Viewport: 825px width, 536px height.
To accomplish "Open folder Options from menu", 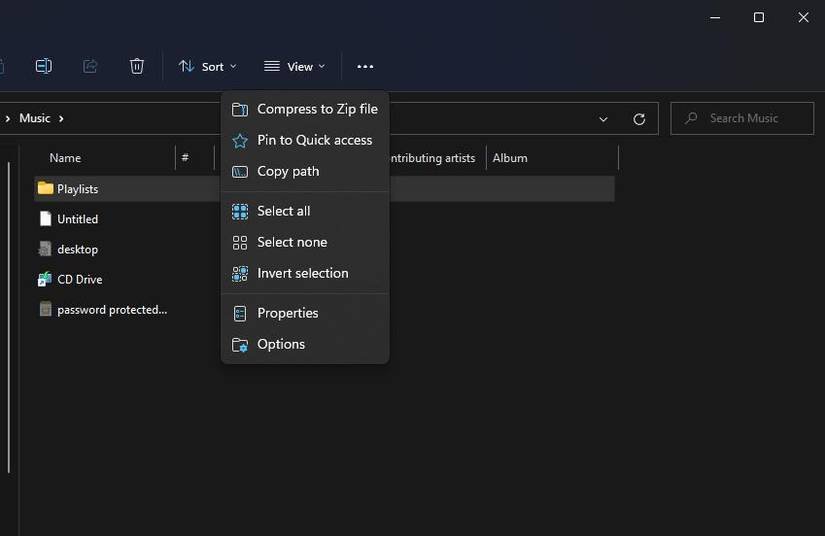I will (280, 344).
